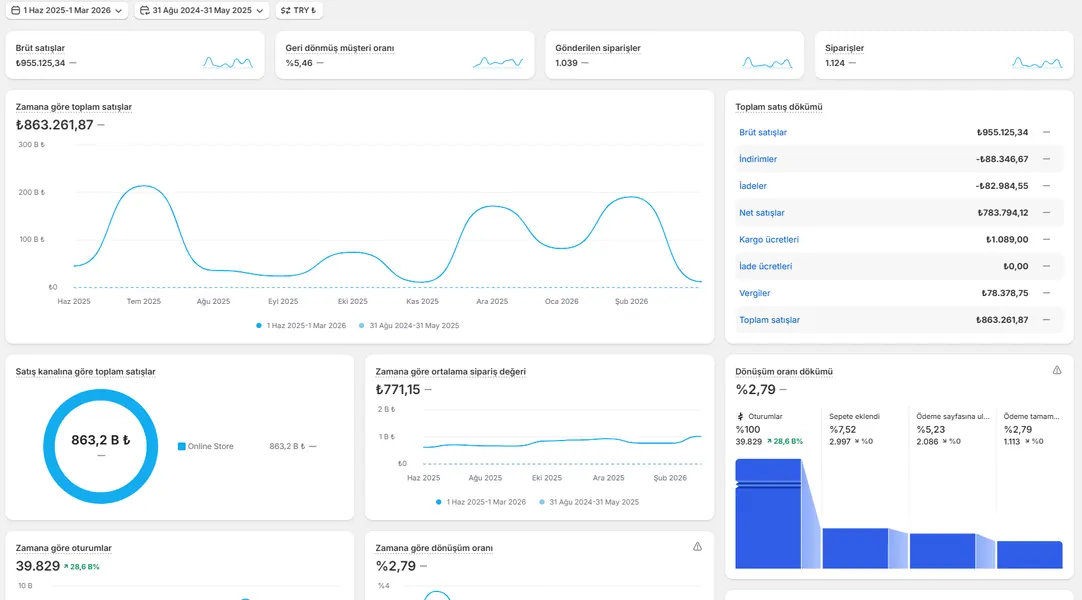Click the Geri dönmüş müşteri oranı sparkline

pos(498,63)
